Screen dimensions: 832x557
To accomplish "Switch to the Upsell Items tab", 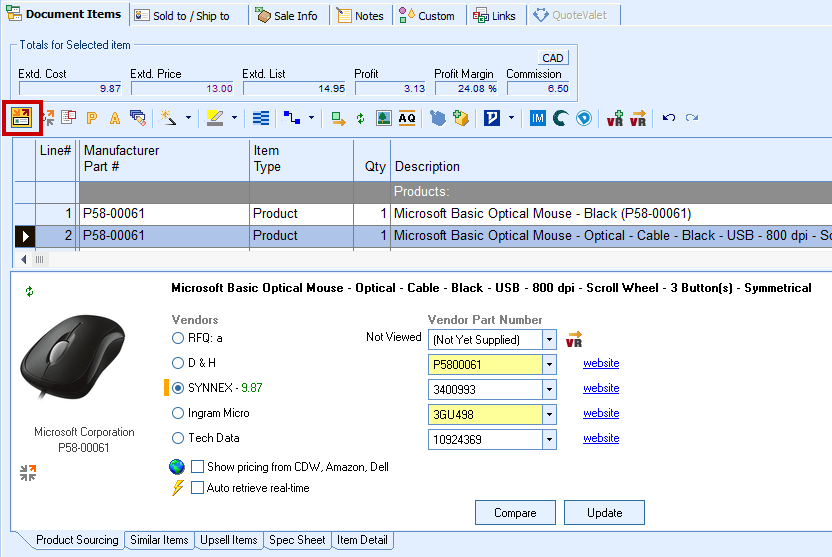I will tap(229, 540).
